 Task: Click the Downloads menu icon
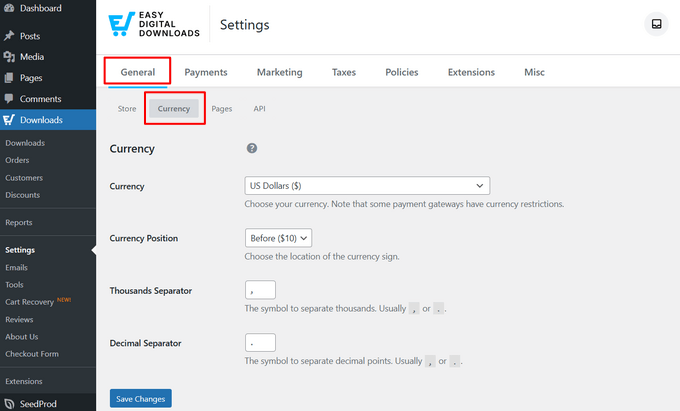point(9,120)
